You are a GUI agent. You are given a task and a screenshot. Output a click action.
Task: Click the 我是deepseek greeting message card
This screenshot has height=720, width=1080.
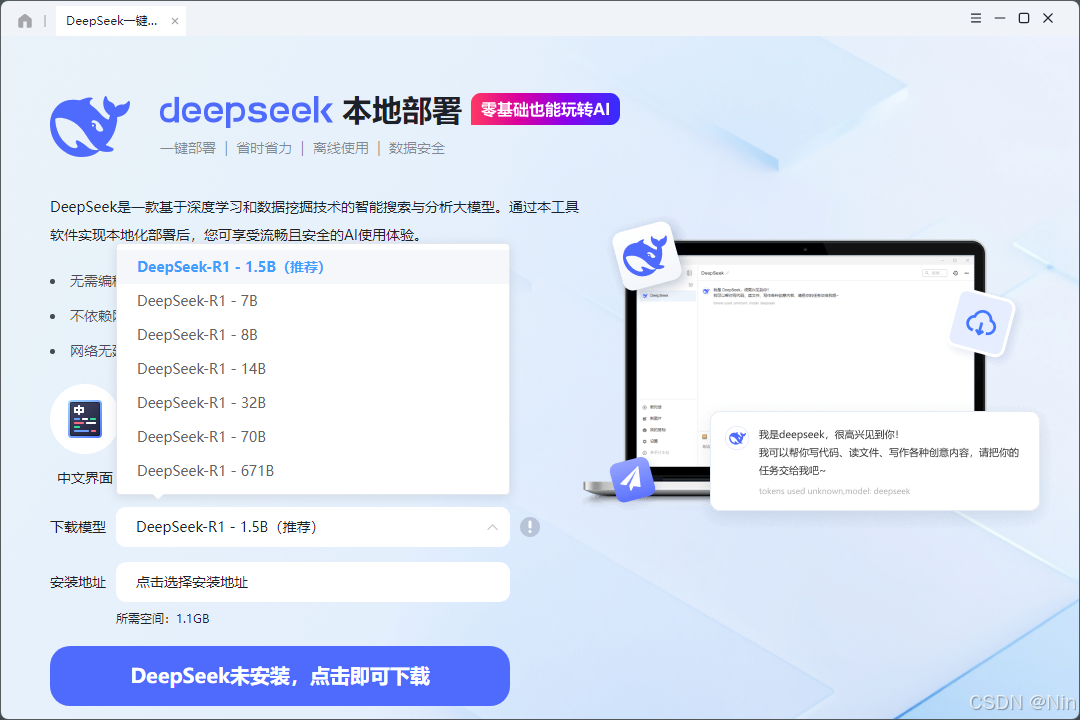874,461
